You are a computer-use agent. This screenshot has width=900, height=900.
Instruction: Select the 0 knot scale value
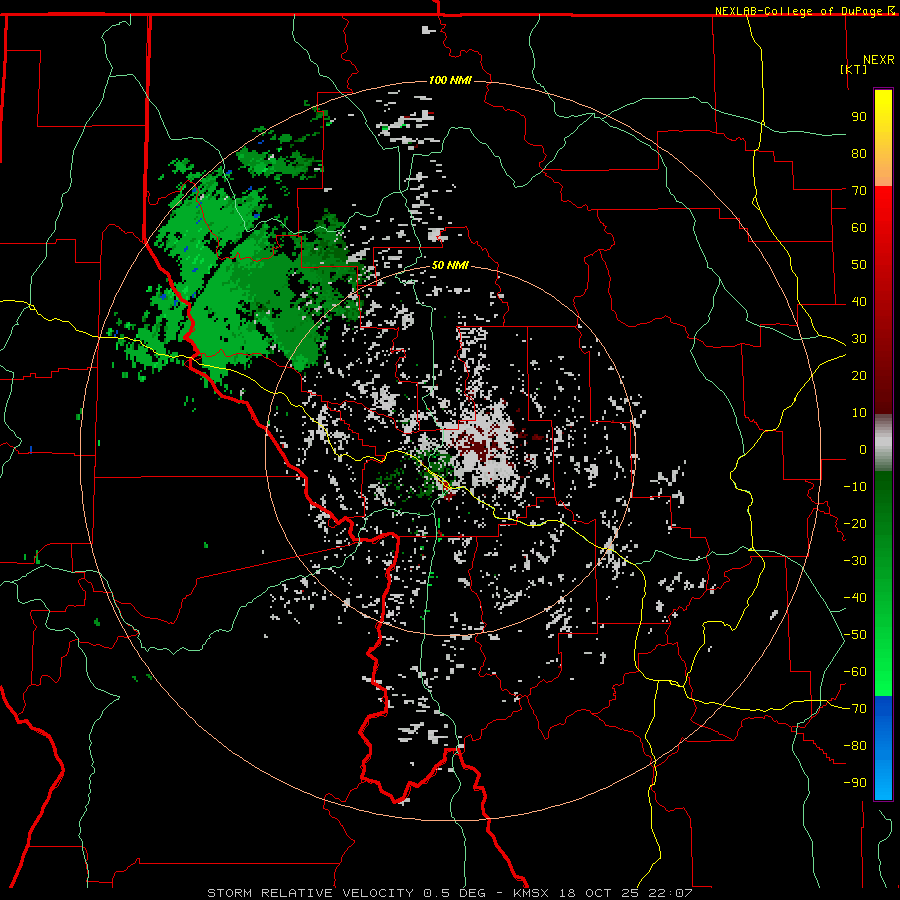(863, 449)
